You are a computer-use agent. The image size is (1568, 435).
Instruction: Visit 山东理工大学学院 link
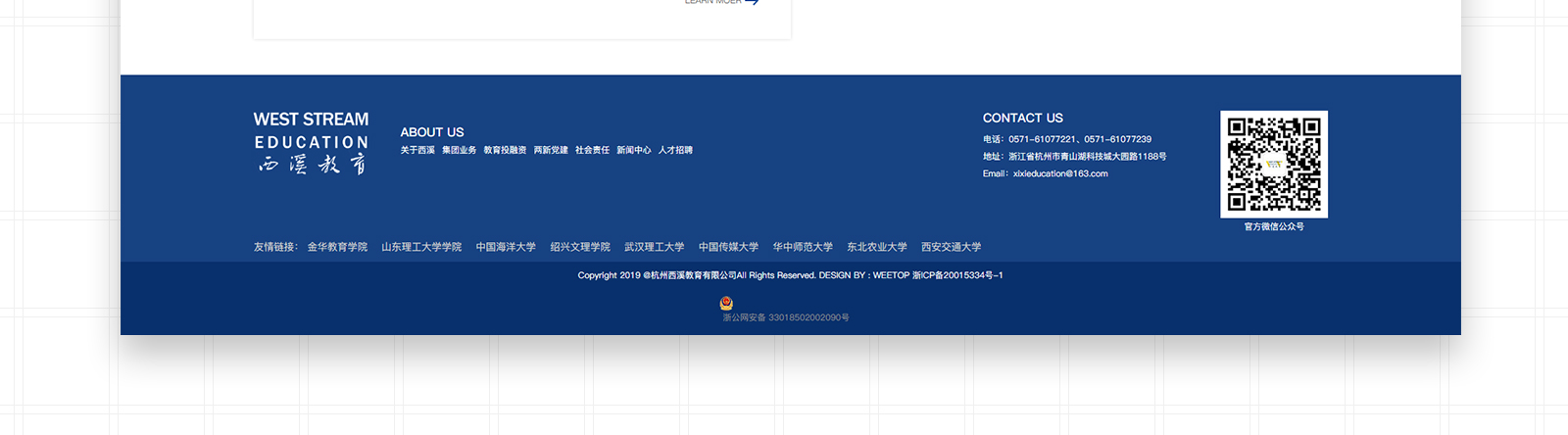tap(421, 247)
